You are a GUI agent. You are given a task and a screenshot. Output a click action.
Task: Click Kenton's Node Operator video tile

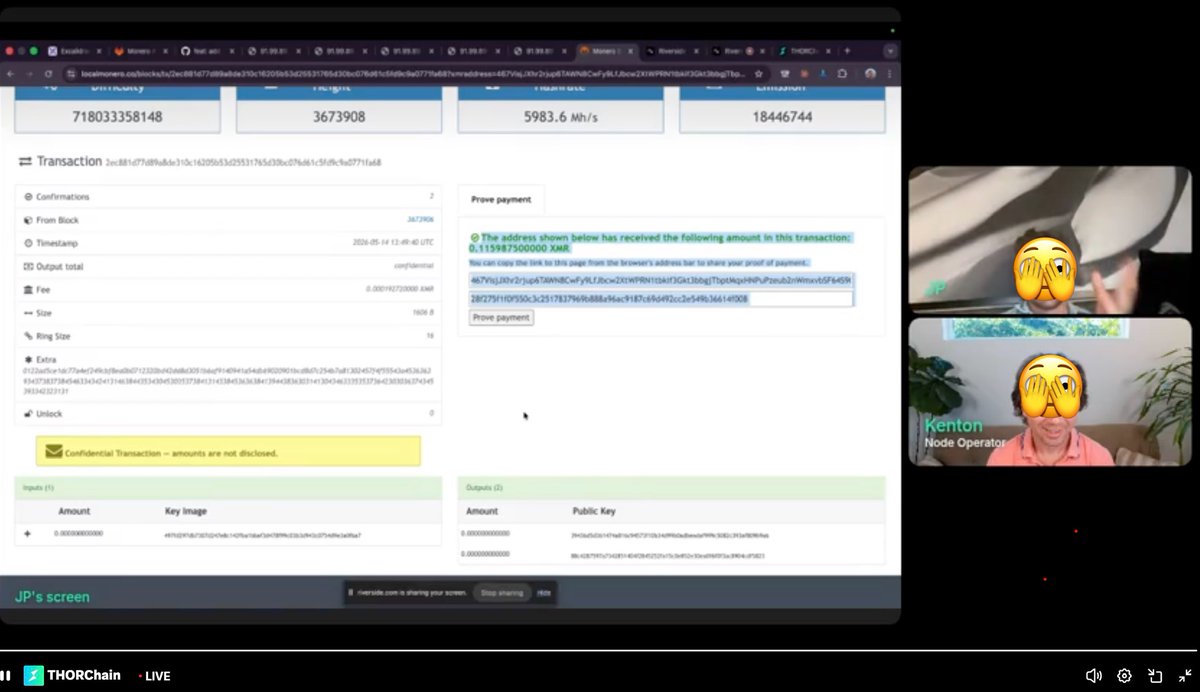coord(1050,392)
